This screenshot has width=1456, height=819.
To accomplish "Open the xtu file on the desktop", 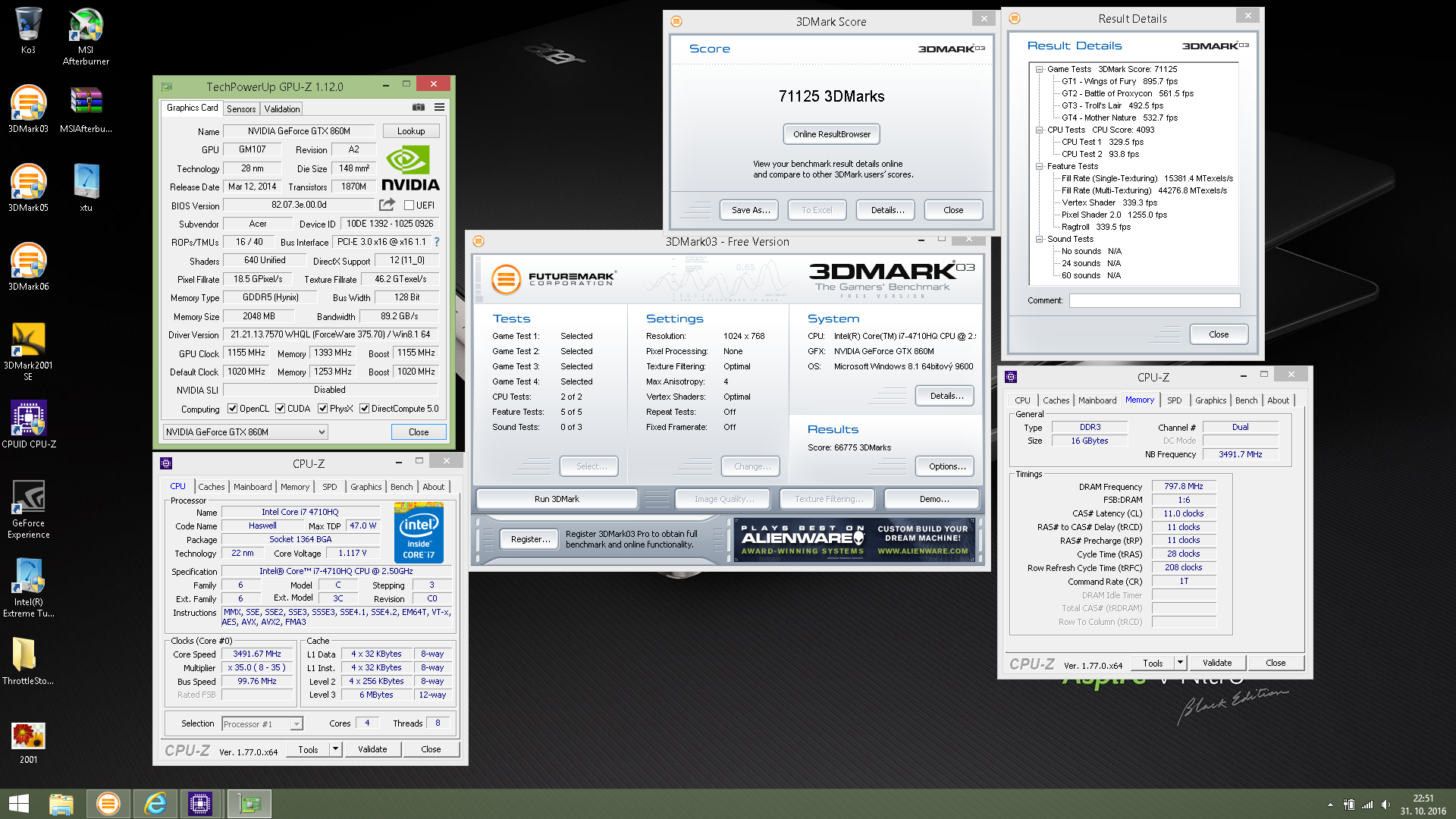I will click(86, 187).
